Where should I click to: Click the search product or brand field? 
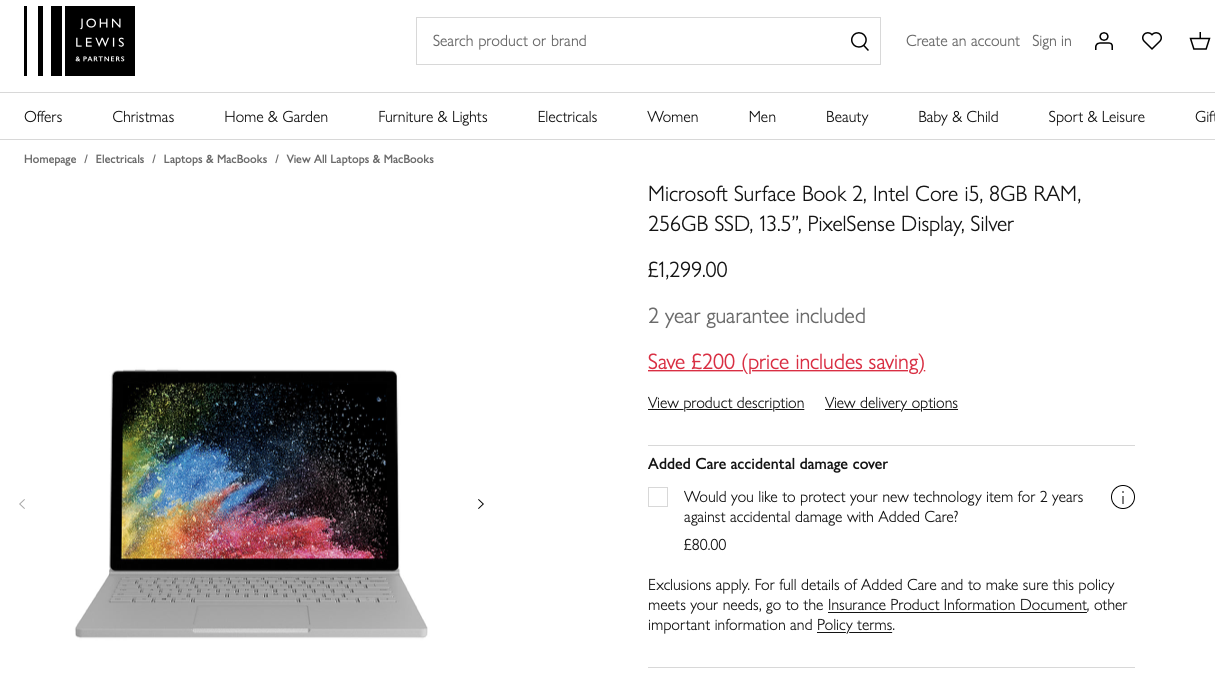[x=633, y=41]
